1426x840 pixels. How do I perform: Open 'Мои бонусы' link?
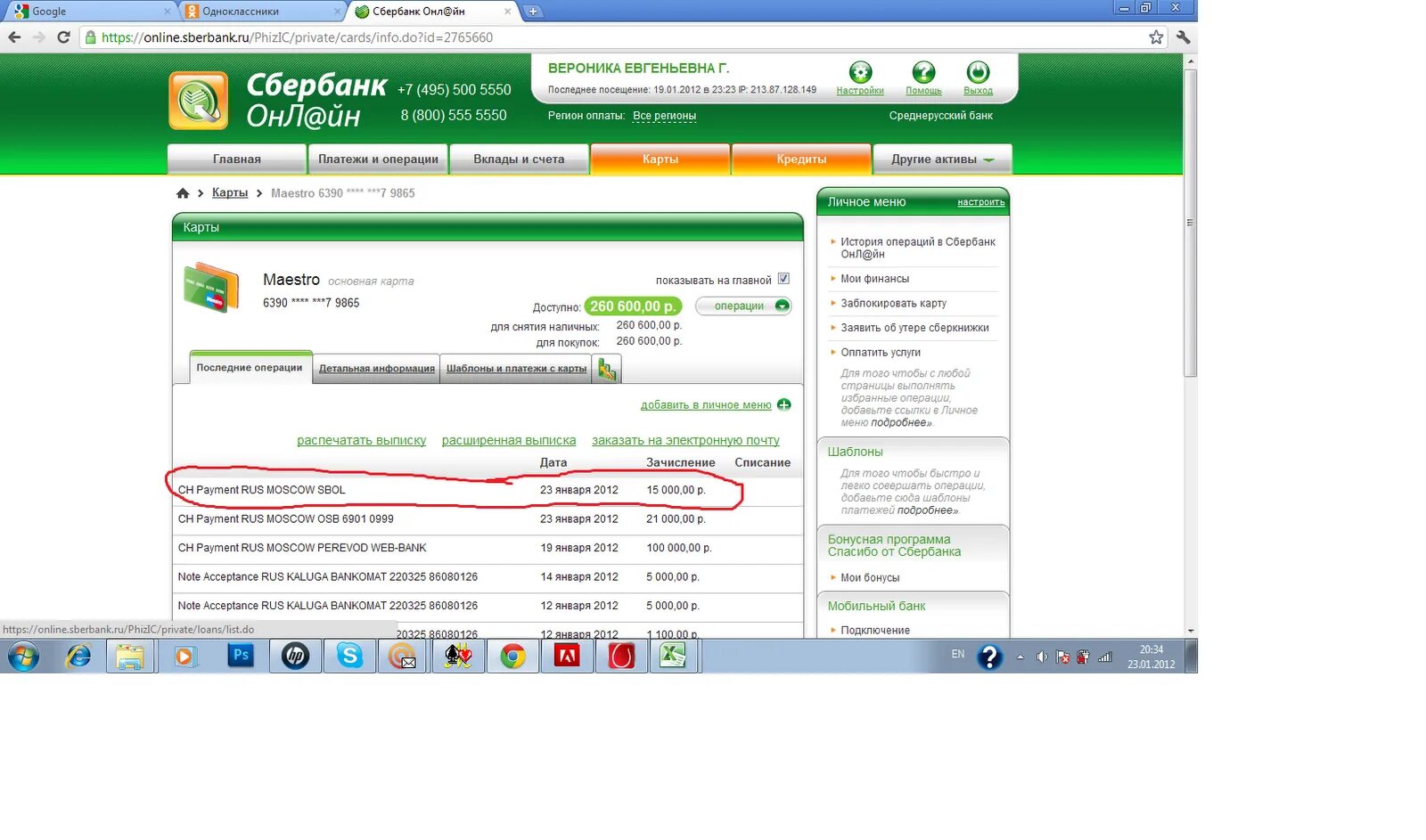tap(870, 577)
